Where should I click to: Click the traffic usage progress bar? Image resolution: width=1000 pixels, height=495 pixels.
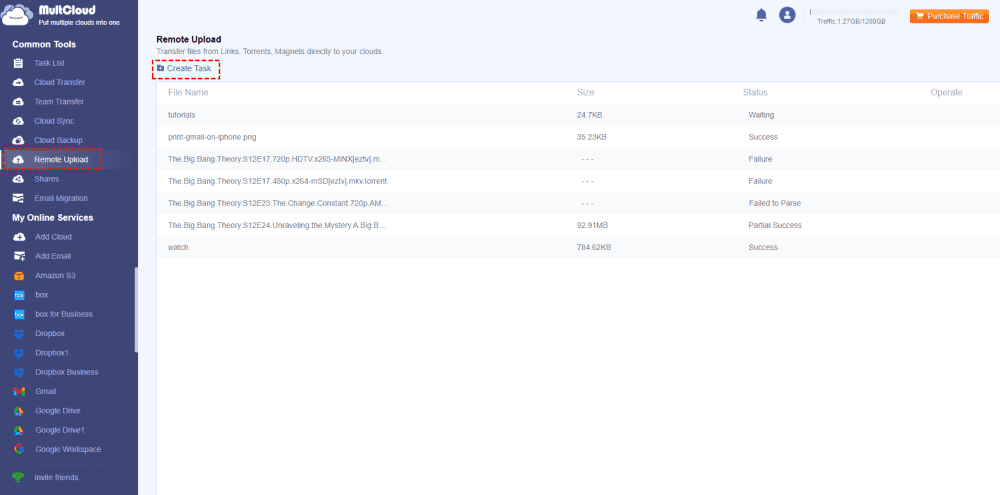[x=854, y=12]
